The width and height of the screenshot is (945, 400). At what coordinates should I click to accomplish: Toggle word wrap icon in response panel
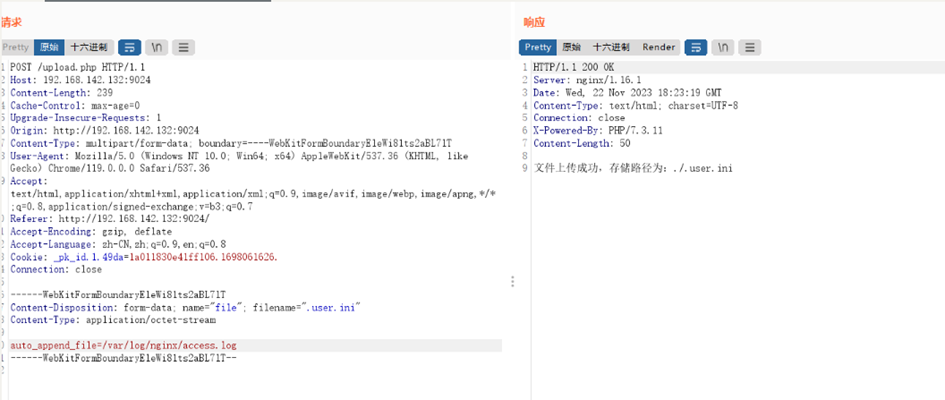(696, 47)
